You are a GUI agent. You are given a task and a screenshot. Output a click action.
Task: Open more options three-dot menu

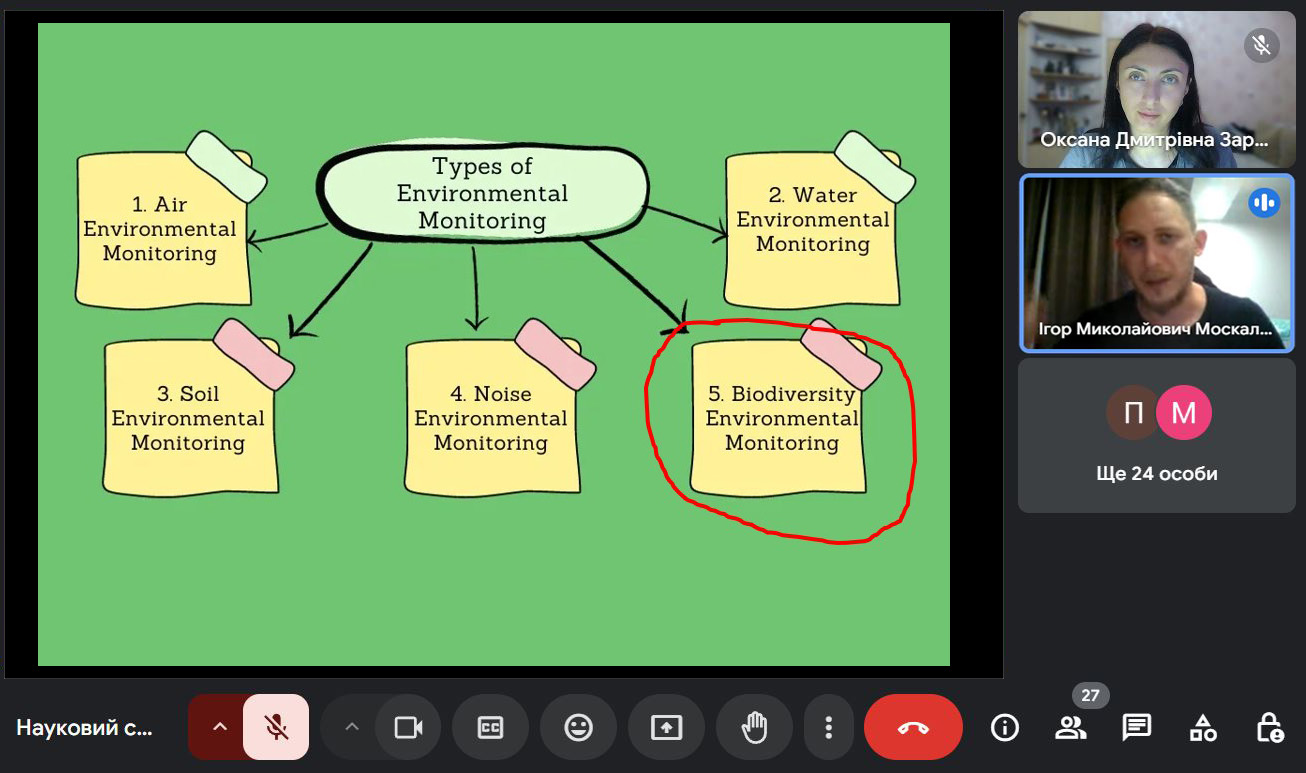pyautogui.click(x=828, y=727)
